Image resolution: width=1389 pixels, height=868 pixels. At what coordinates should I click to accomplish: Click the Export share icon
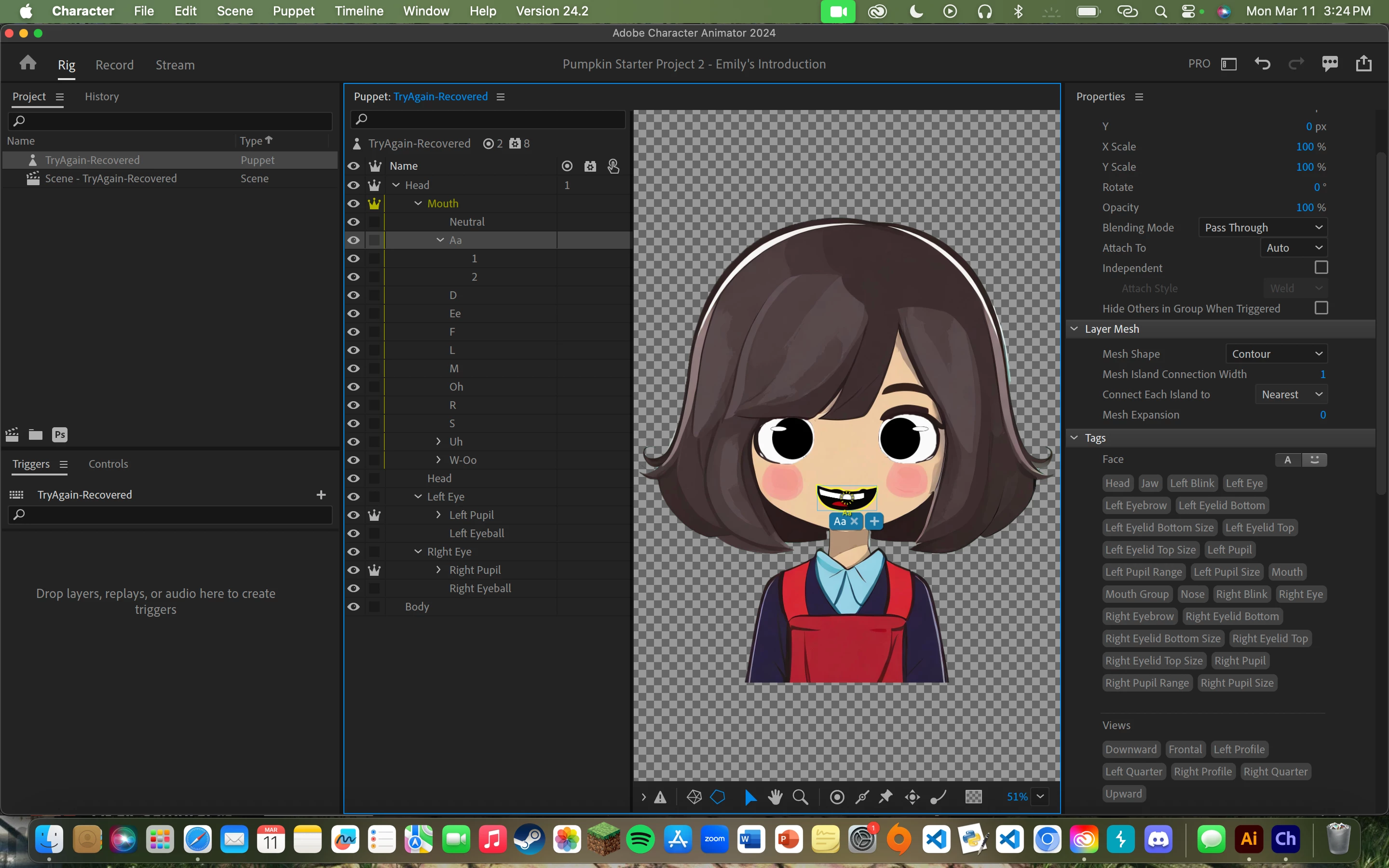click(1363, 64)
